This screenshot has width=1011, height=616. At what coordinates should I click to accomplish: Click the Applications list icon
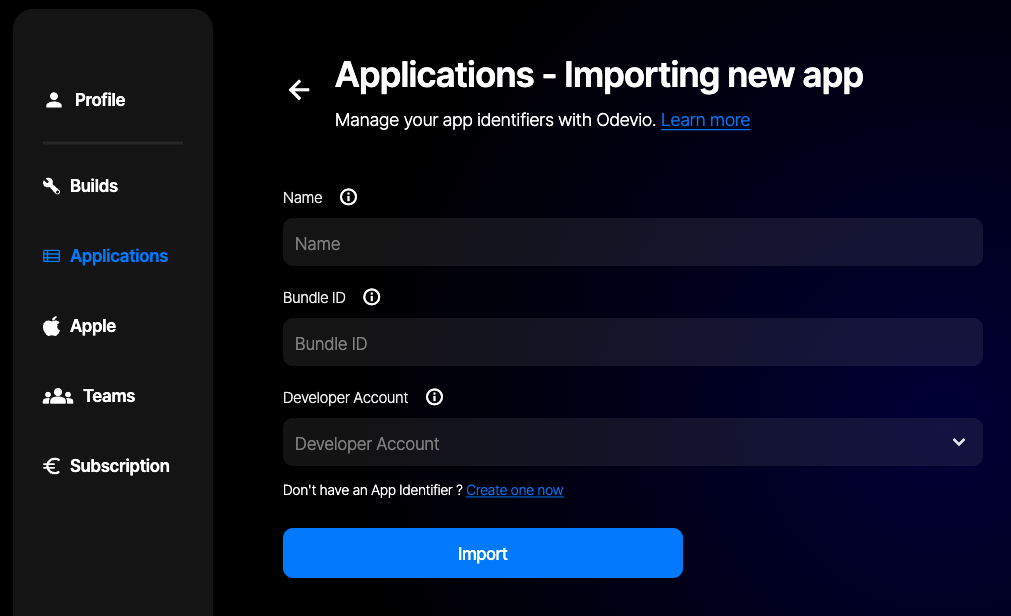pos(52,256)
